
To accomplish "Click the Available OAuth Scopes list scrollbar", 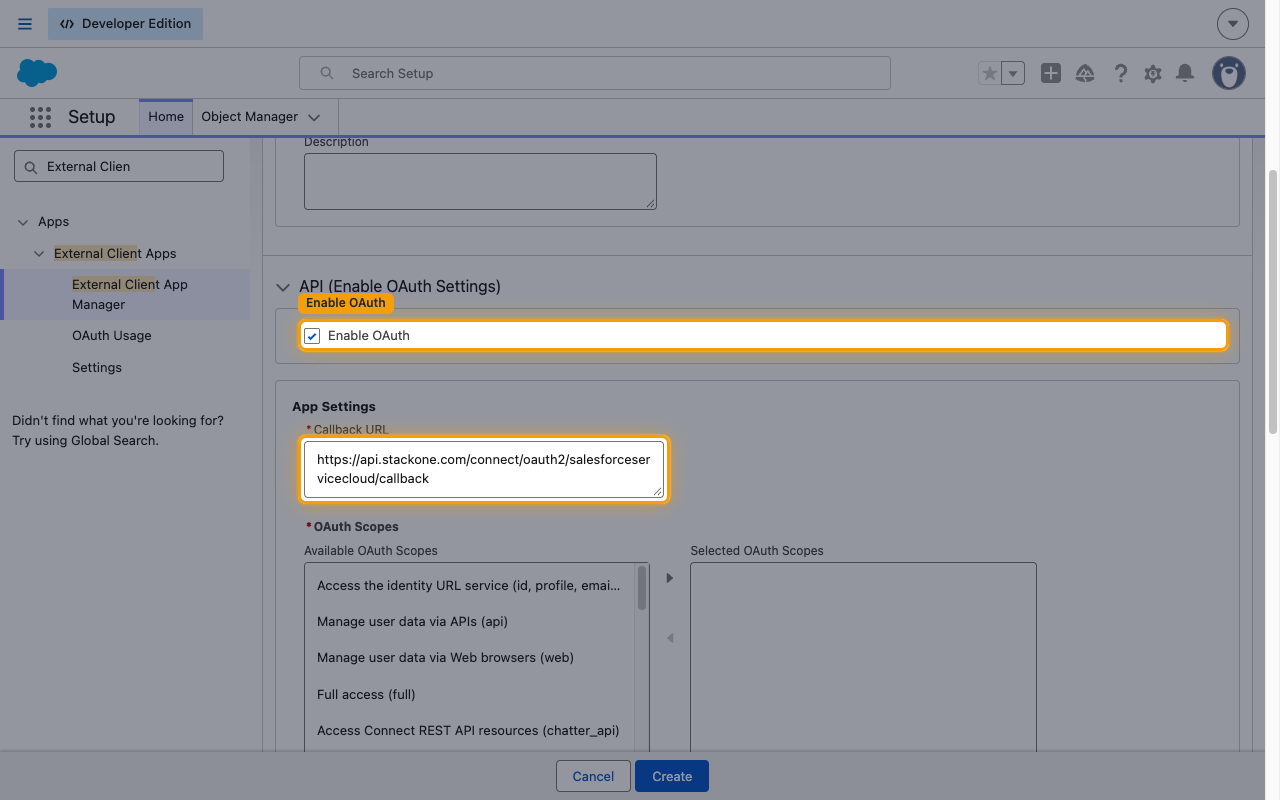I will coord(642,588).
